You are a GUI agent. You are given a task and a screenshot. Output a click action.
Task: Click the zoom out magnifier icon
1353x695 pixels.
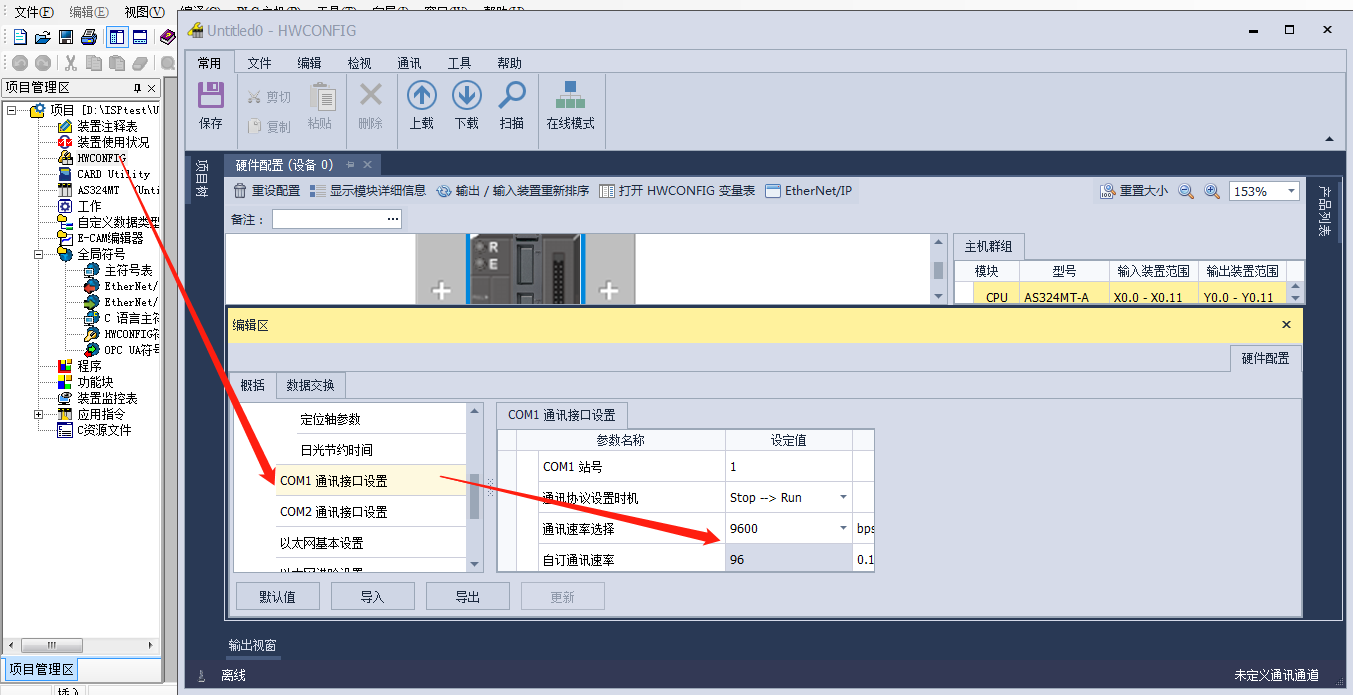point(1186,191)
